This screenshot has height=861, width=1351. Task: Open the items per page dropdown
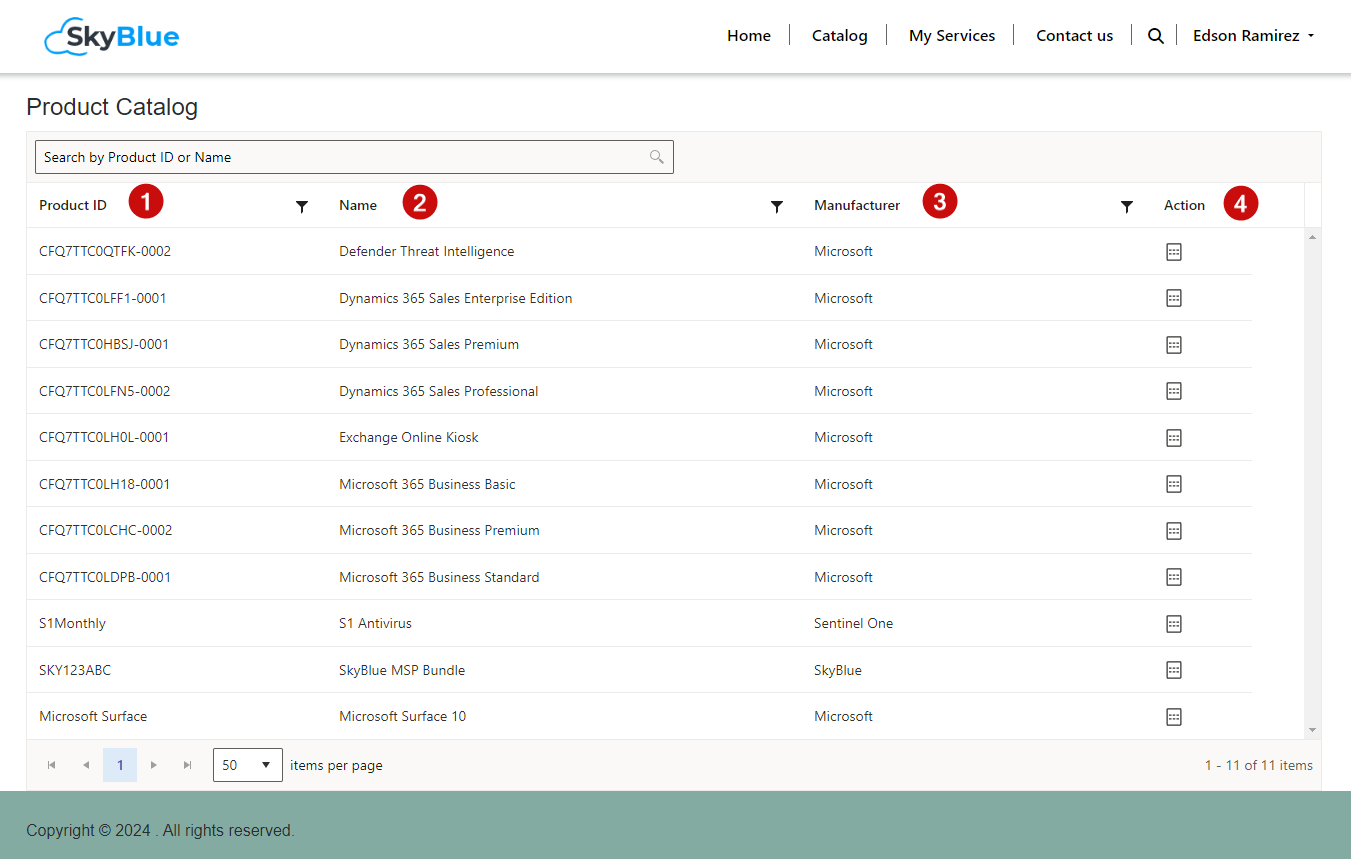point(248,765)
